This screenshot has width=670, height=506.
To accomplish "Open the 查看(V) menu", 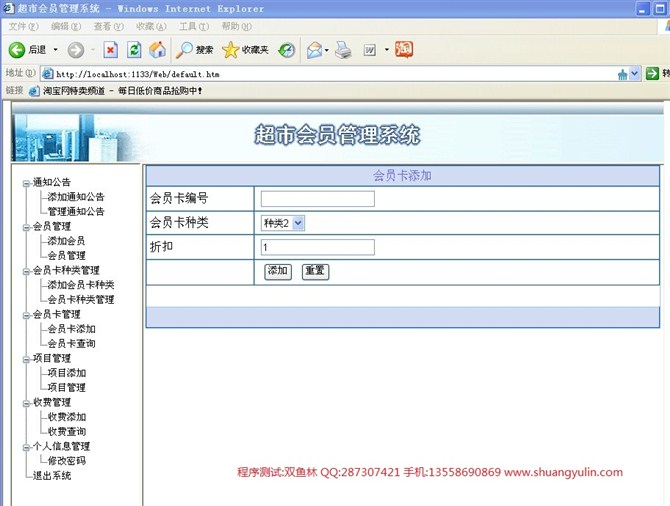I will tap(109, 26).
